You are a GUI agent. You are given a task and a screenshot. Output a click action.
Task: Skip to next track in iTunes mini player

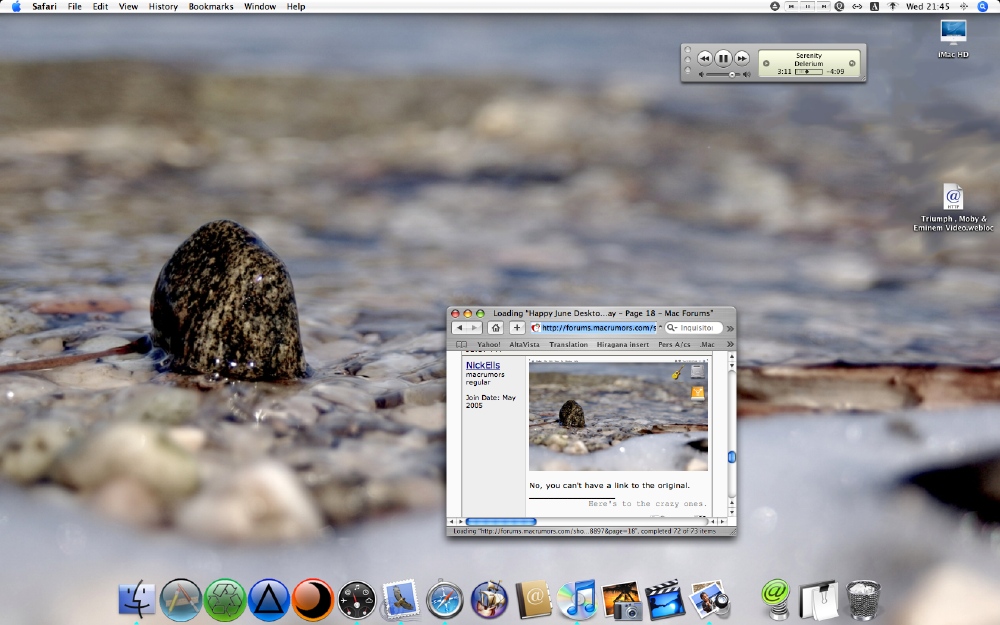(742, 59)
